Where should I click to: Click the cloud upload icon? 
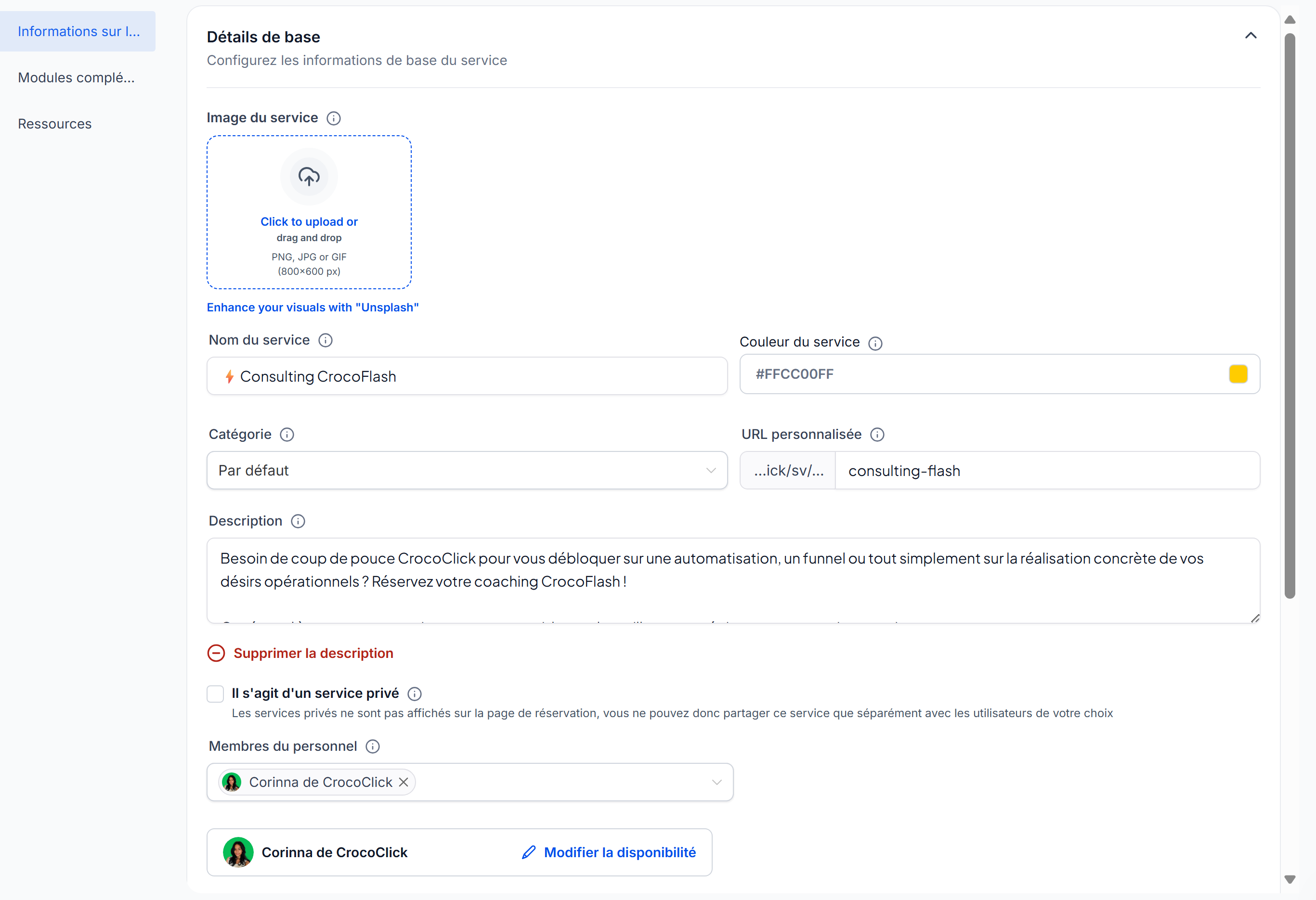(x=309, y=177)
